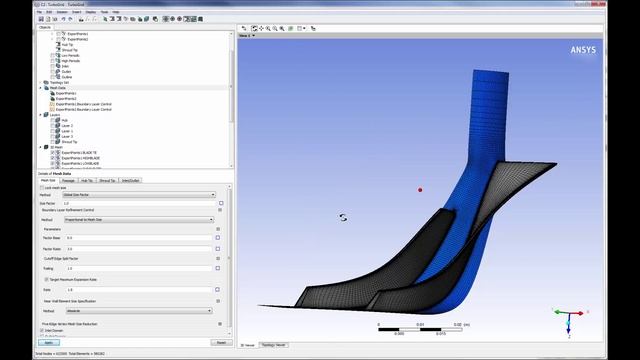
Task: Toggle Hub layer visibility checkbox
Action: (x=53, y=120)
